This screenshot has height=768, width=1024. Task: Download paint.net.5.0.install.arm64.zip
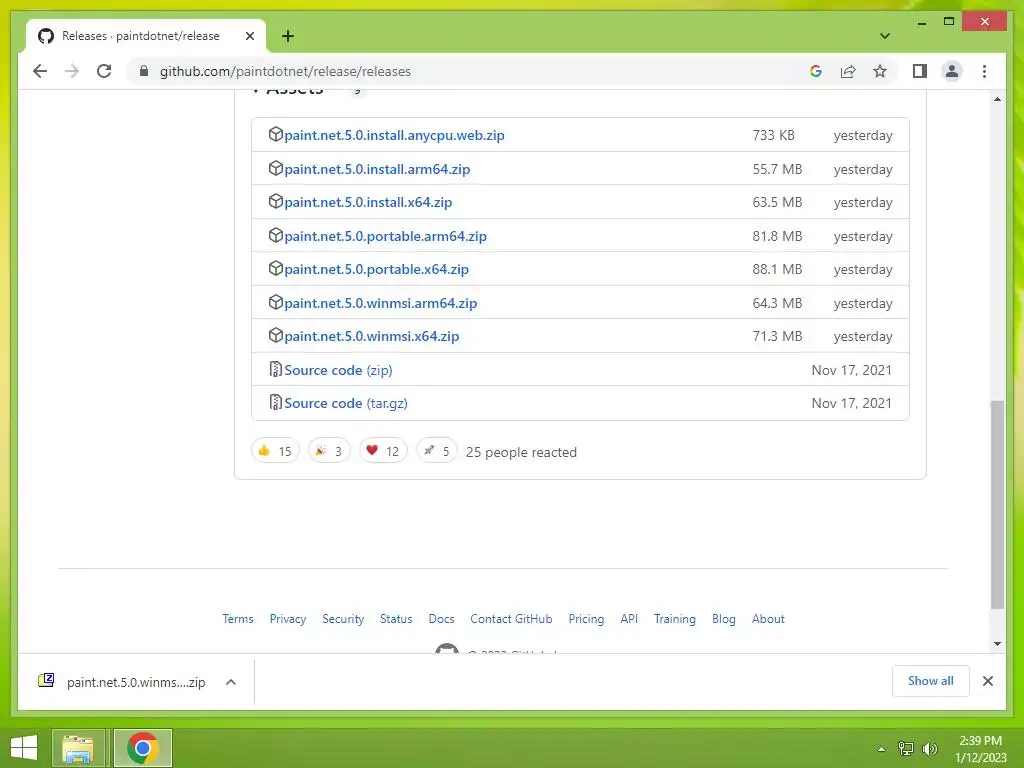coord(377,169)
